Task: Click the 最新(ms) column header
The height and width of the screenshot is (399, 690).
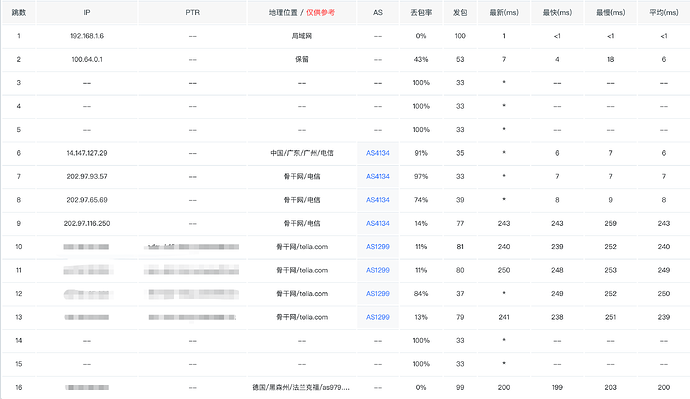Action: 504,12
